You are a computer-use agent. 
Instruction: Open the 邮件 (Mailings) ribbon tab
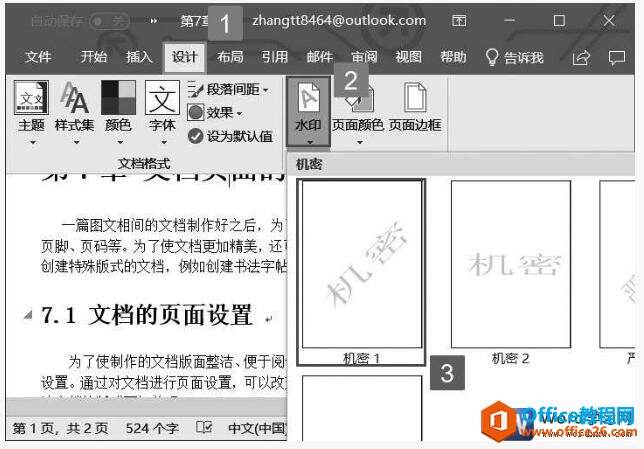pos(320,57)
